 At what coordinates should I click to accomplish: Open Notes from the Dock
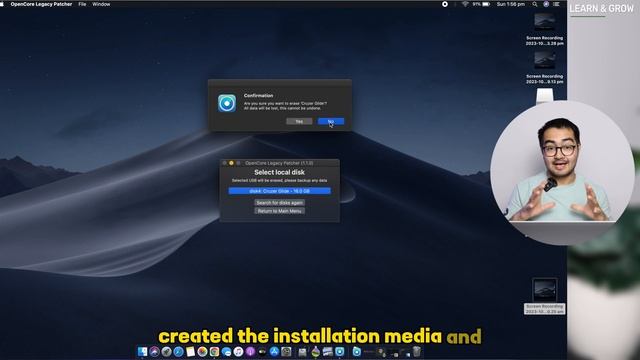point(190,351)
